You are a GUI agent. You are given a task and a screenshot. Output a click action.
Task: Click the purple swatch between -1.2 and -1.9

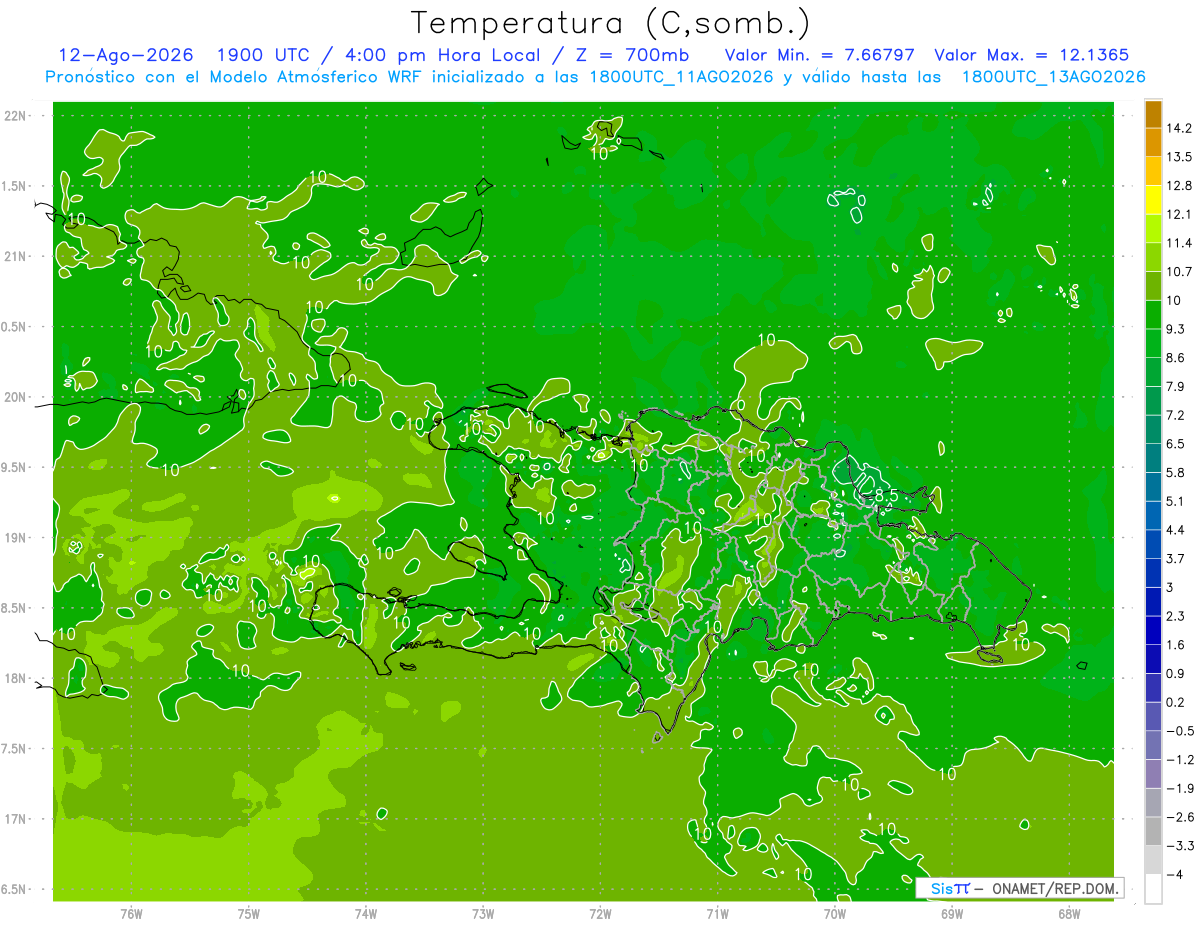[1153, 774]
